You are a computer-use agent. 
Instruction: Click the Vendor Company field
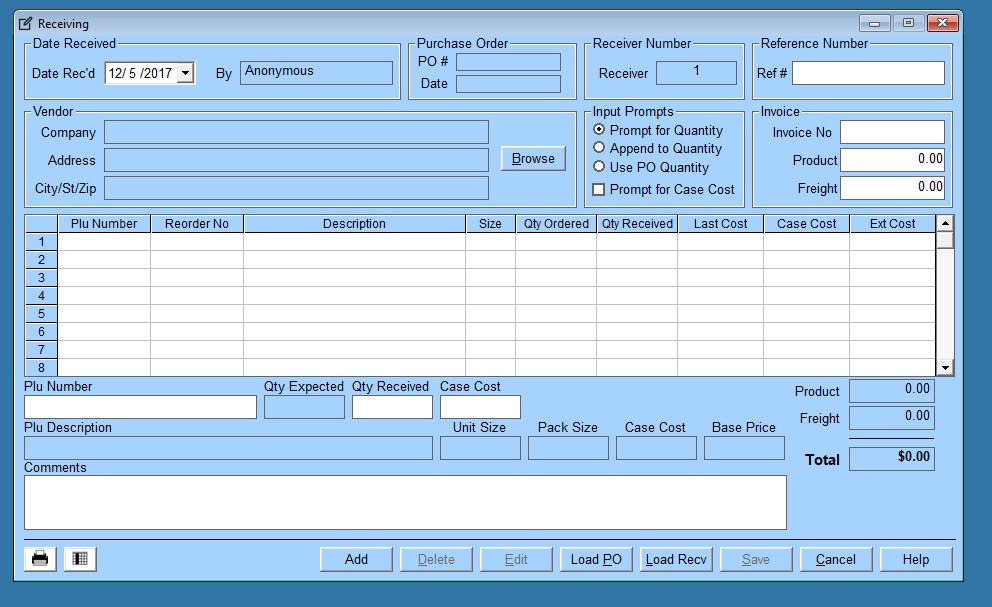point(296,132)
